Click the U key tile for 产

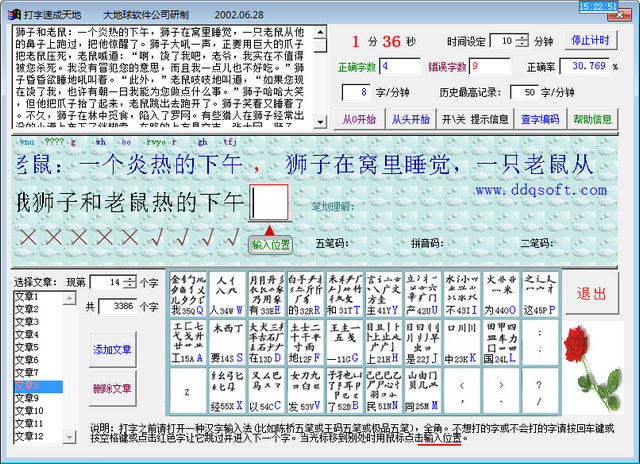click(423, 295)
